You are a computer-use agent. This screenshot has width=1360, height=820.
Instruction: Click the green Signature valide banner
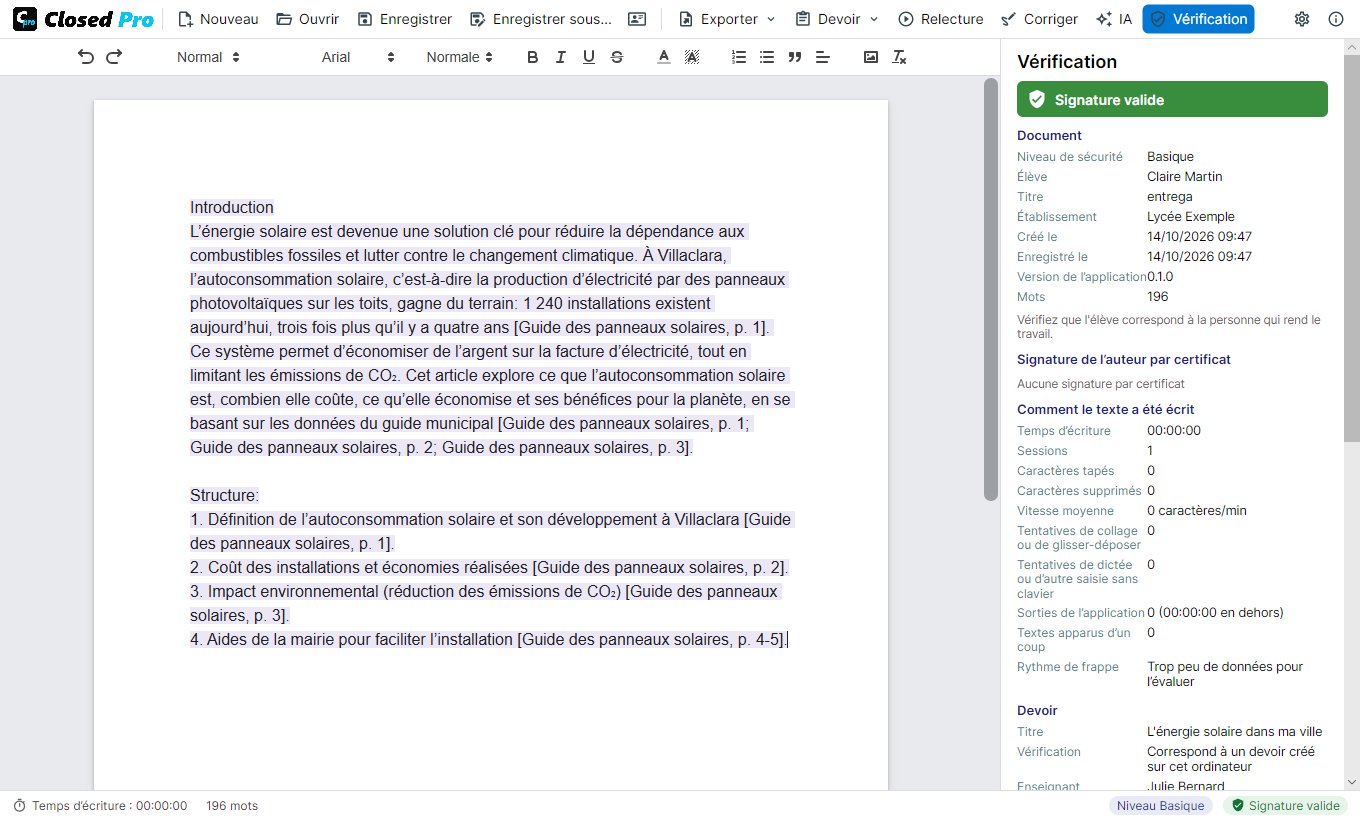1172,99
